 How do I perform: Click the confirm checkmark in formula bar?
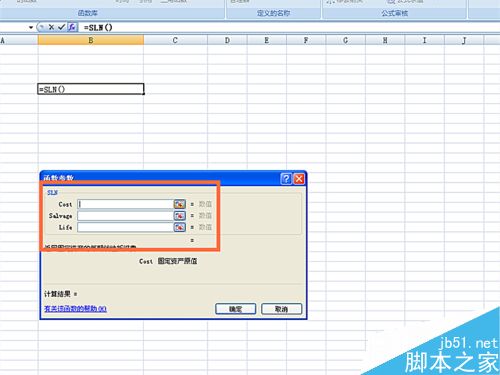click(x=61, y=27)
